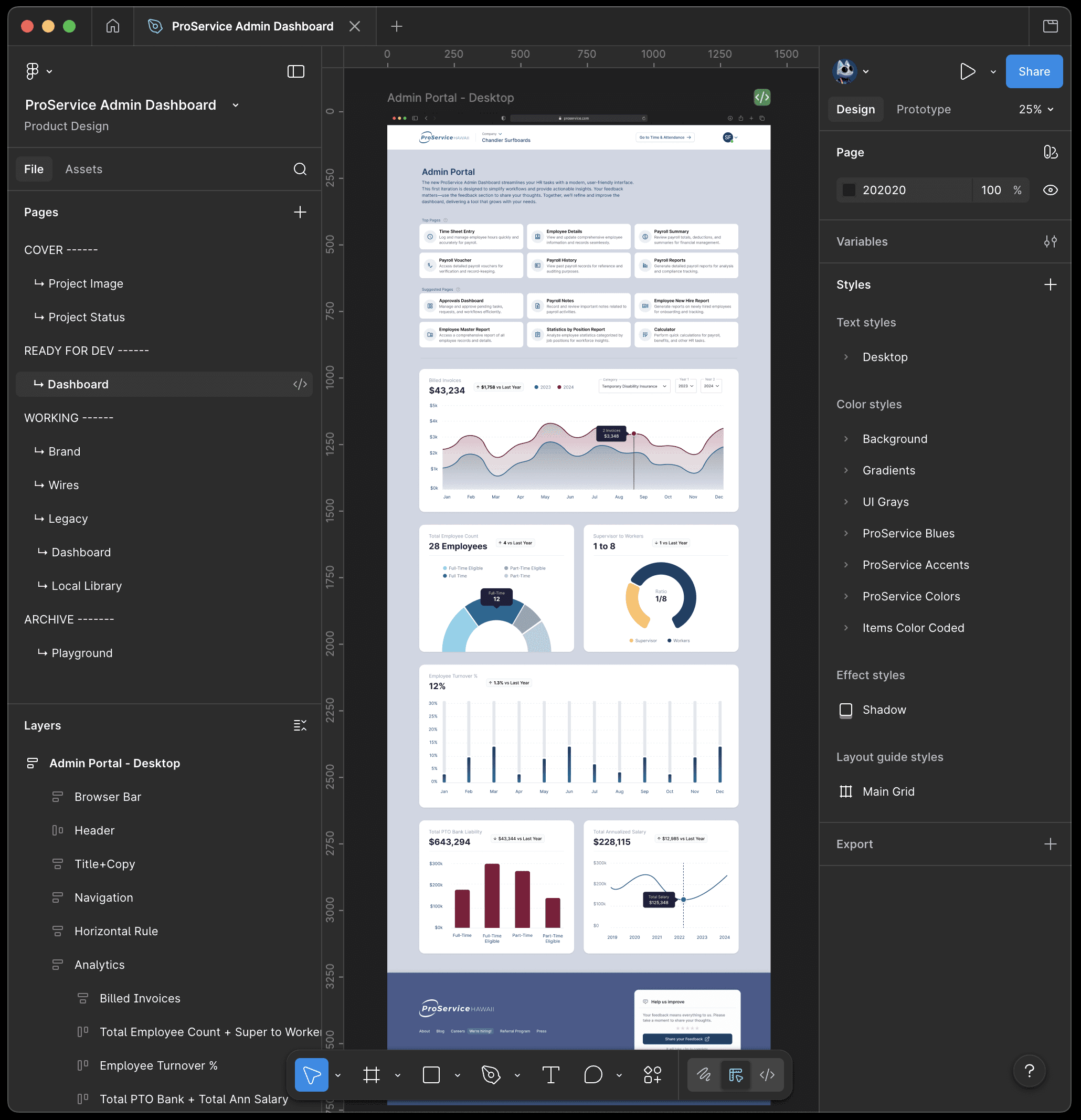Expand the ProService Blues color styles
The width and height of the screenshot is (1081, 1120).
[846, 533]
